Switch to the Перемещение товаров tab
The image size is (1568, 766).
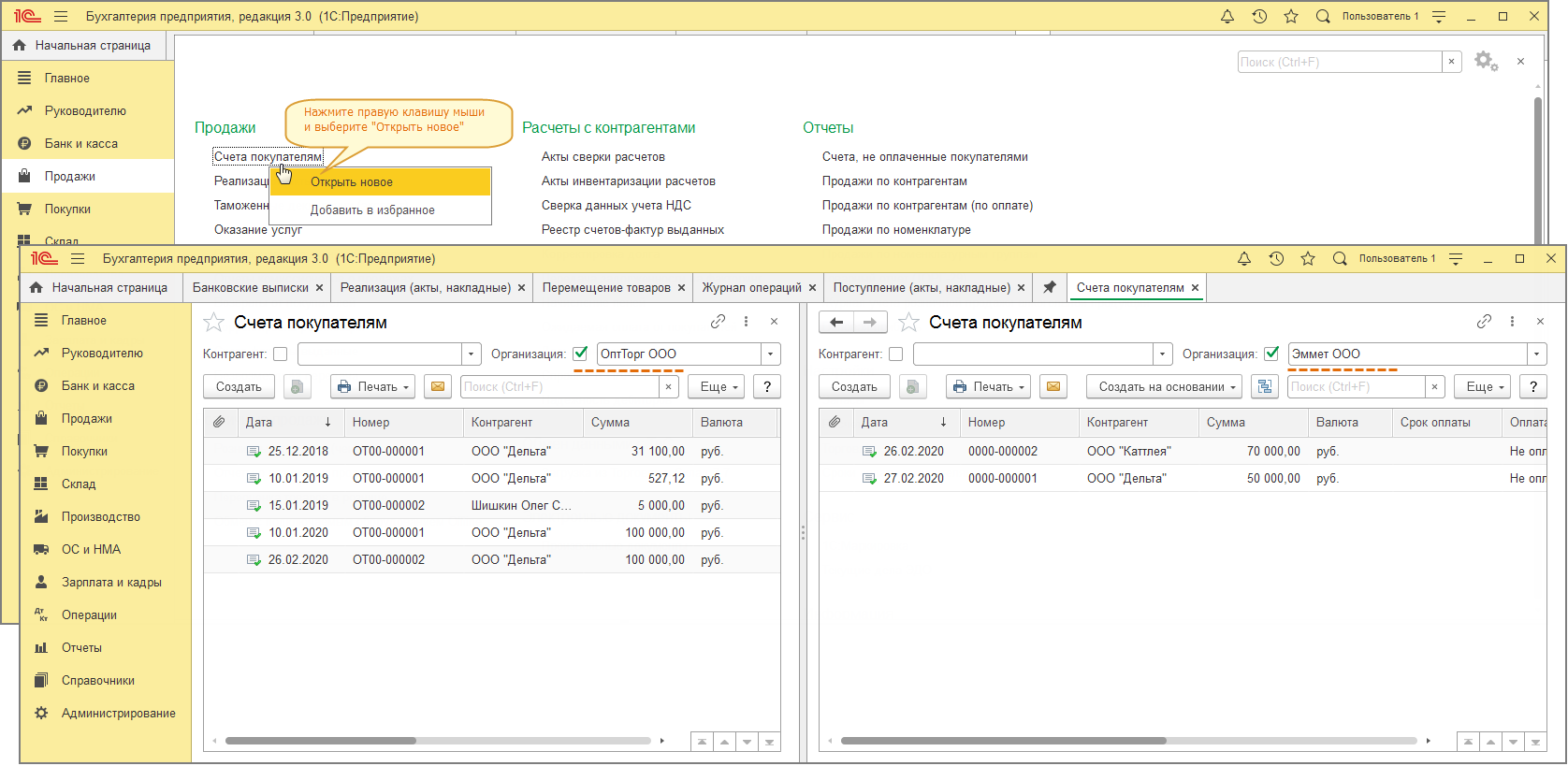(x=606, y=288)
